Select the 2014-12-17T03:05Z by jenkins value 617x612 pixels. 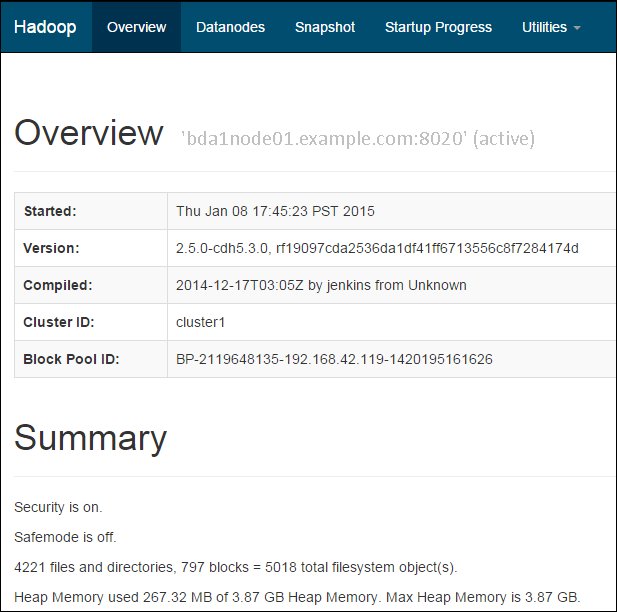click(x=321, y=285)
